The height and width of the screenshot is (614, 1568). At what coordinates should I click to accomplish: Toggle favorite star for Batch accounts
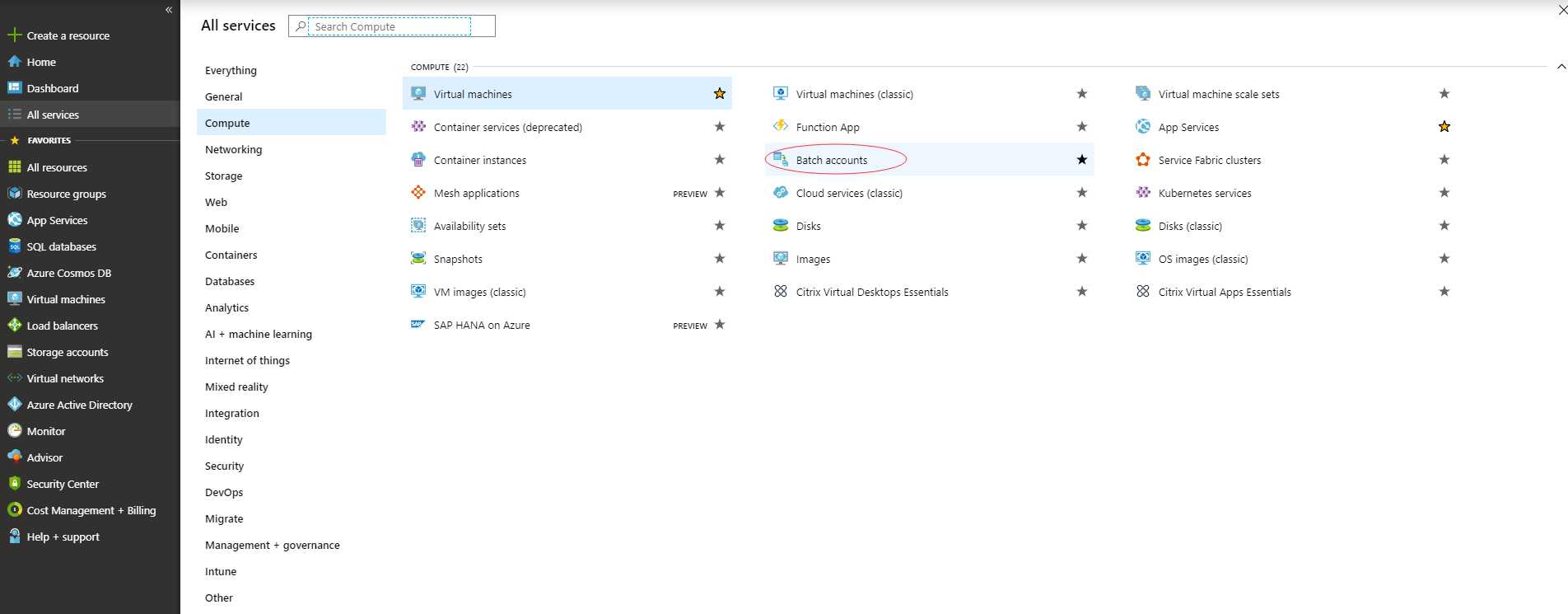click(x=1082, y=159)
